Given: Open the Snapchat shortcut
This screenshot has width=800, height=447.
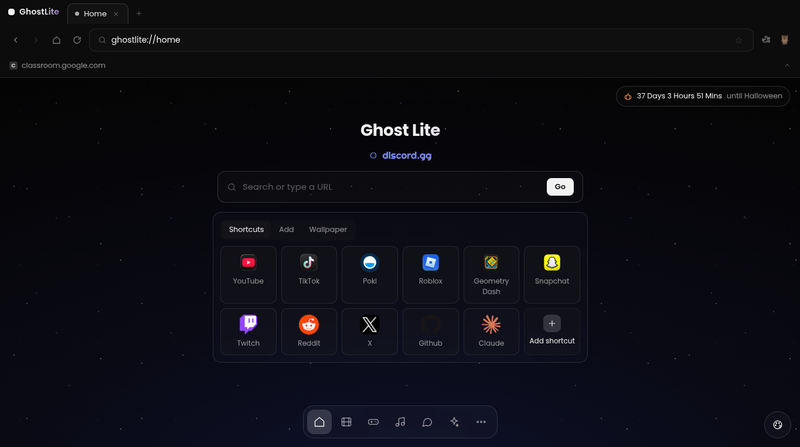Looking at the screenshot, I should [x=552, y=275].
